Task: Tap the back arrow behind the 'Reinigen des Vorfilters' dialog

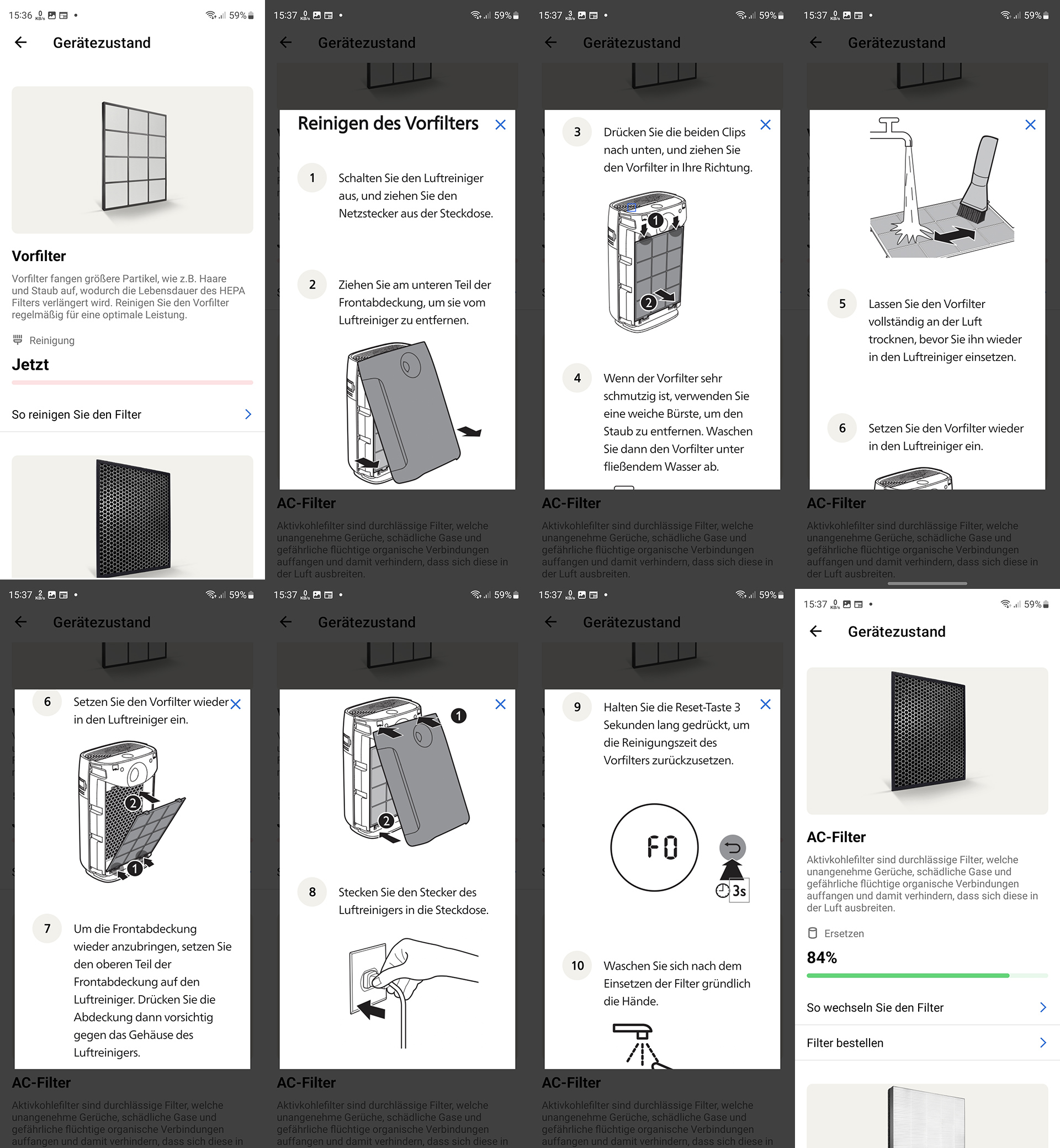Action: pyautogui.click(x=285, y=42)
